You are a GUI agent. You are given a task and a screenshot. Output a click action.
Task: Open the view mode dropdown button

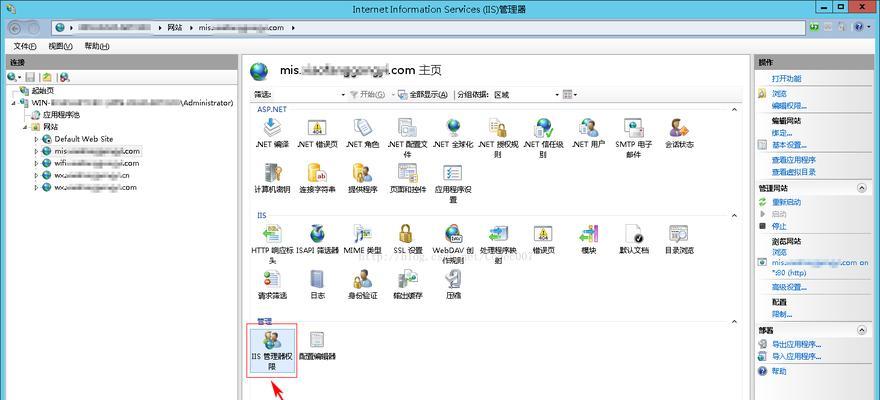tap(570, 95)
